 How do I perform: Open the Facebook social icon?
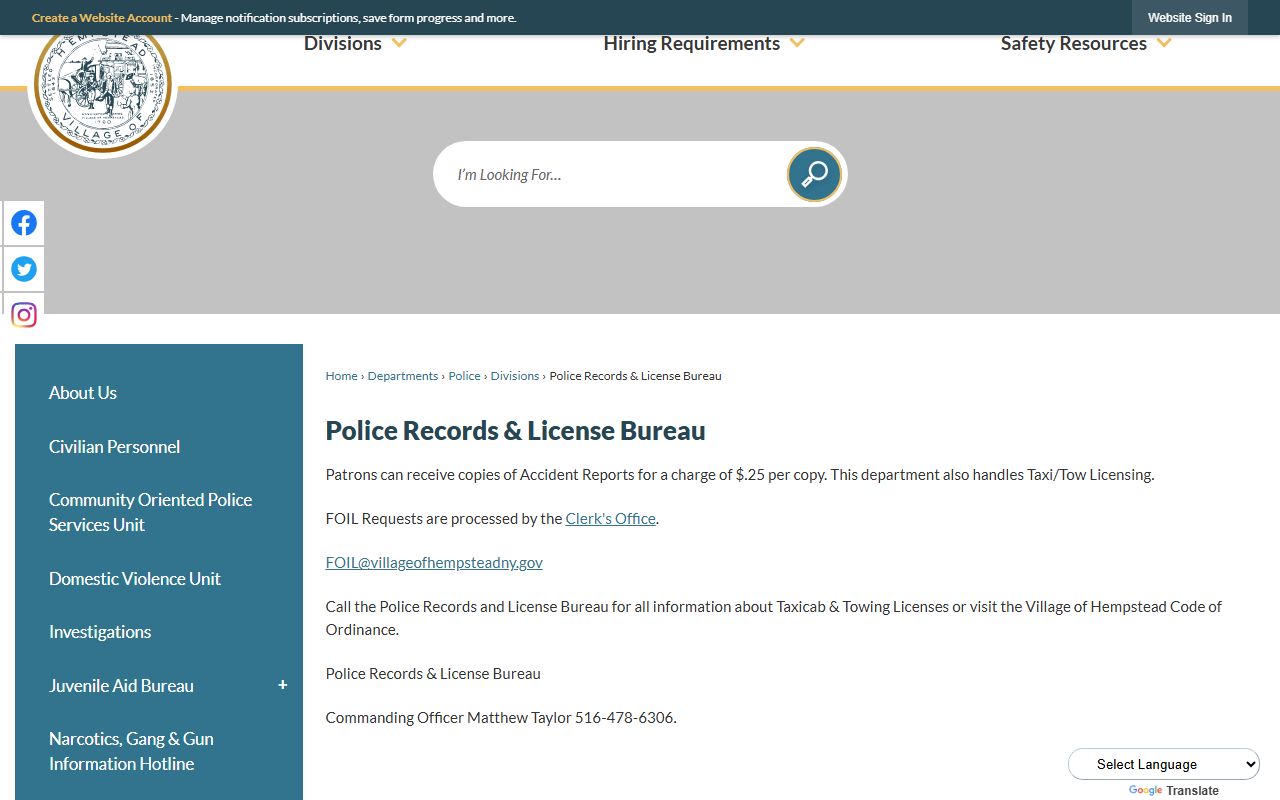(24, 223)
